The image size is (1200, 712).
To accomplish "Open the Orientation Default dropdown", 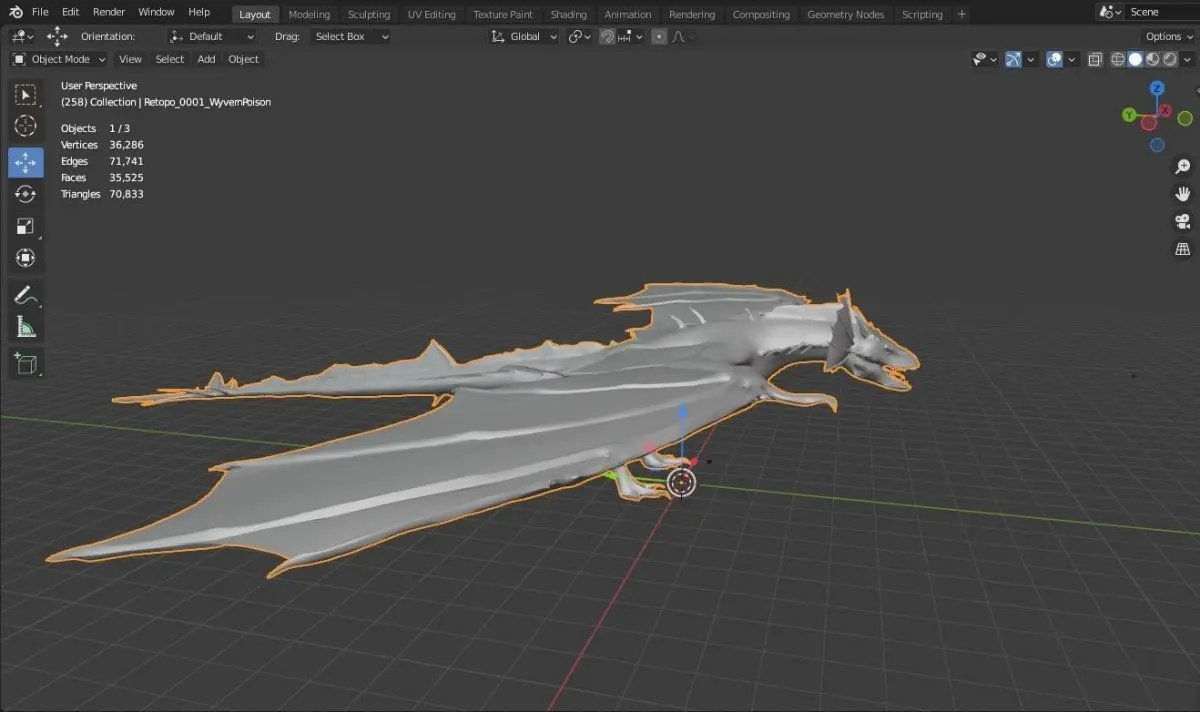I will [x=211, y=36].
